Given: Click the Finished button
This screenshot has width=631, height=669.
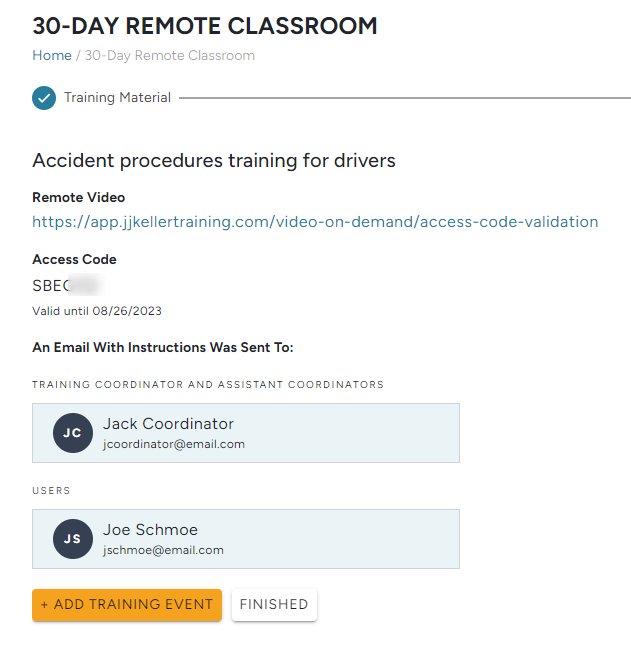Looking at the screenshot, I should pyautogui.click(x=274, y=605).
